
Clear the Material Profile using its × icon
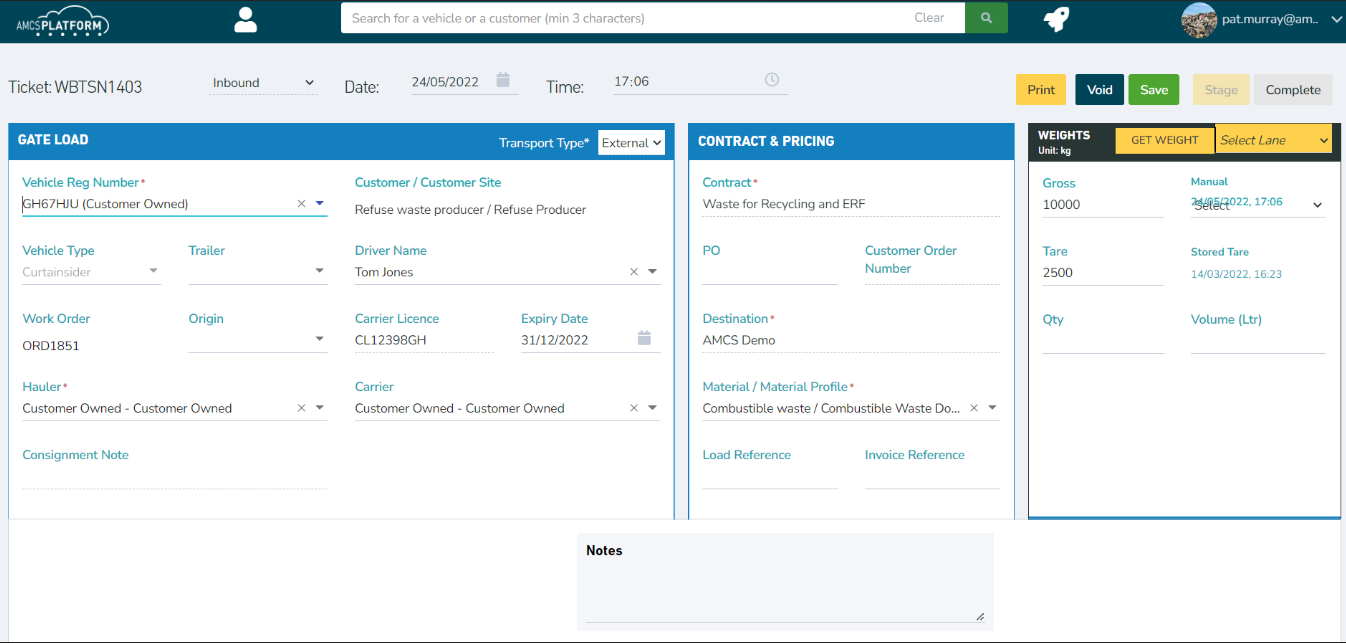(x=973, y=408)
